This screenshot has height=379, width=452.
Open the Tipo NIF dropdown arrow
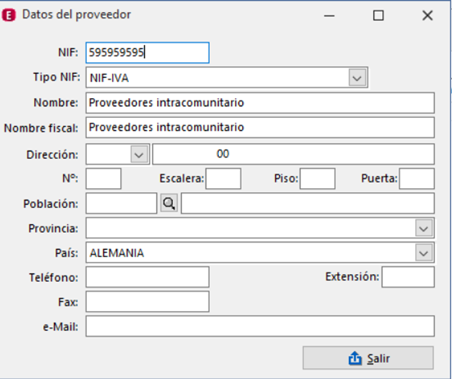coord(357,78)
